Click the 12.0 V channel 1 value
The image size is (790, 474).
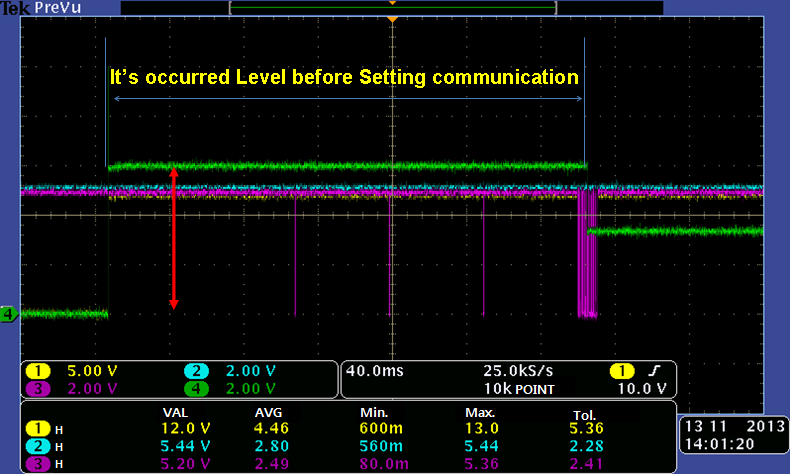(185, 429)
